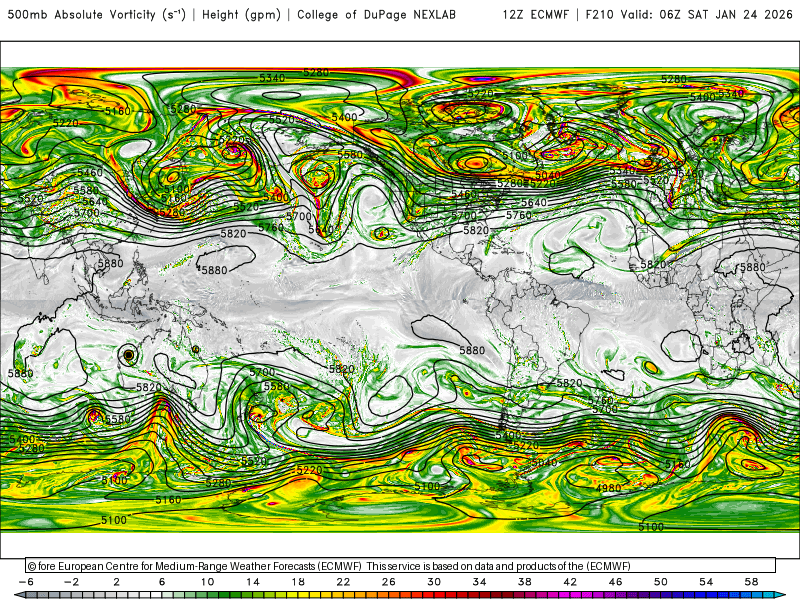
Task: Click the 50 colorbar tick label
Action: pos(661,582)
